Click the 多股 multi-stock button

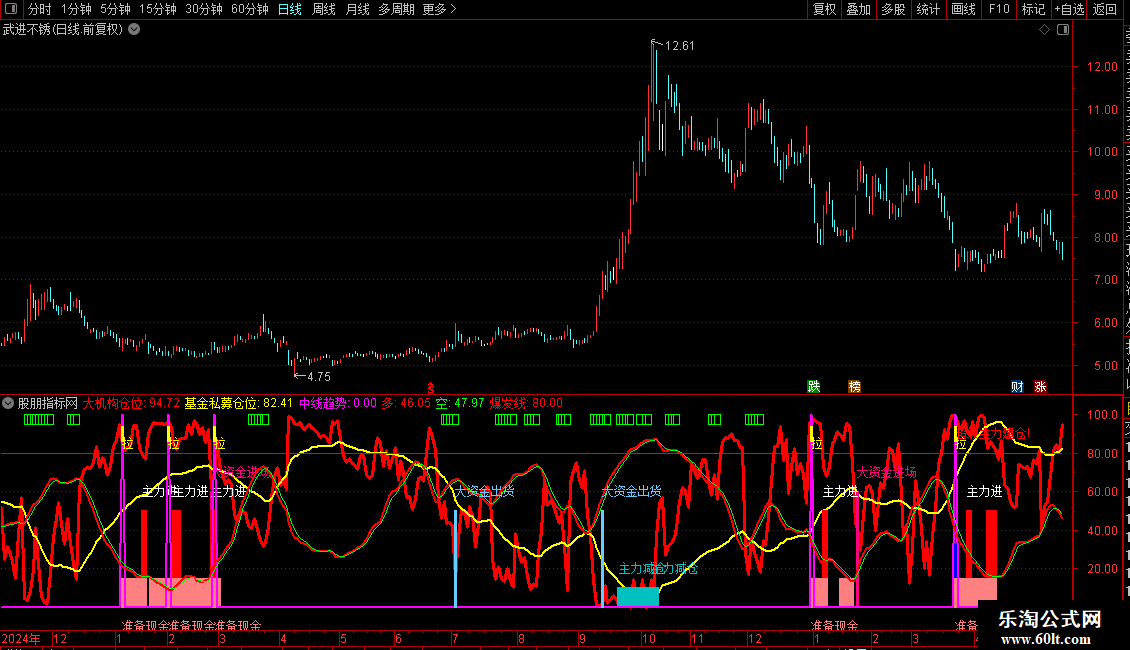click(893, 9)
